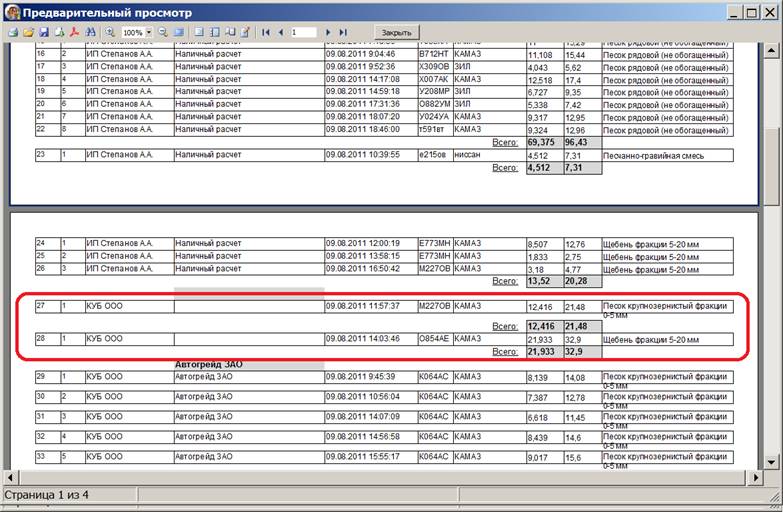Maximize the preview window

[x=752, y=12]
